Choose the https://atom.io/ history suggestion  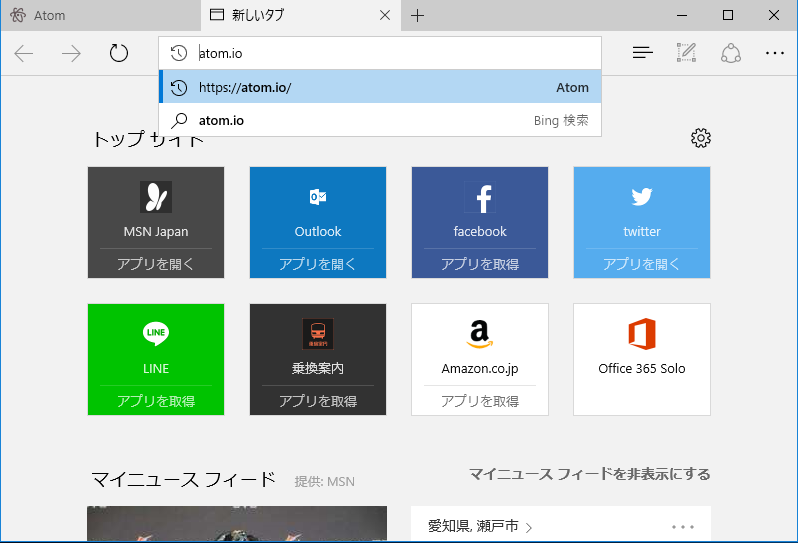[x=380, y=87]
